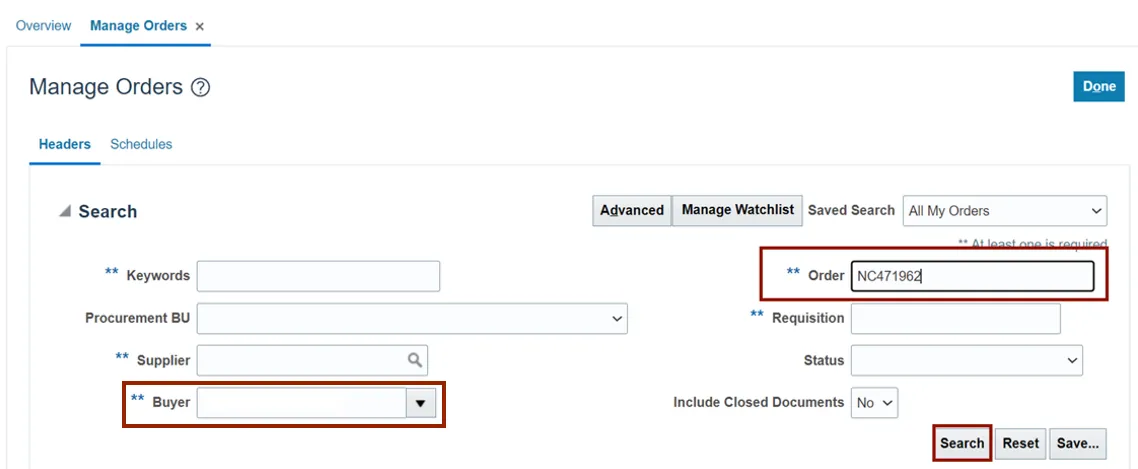Click the Save... button
Screen dimensions: 1138x469
click(x=1077, y=443)
